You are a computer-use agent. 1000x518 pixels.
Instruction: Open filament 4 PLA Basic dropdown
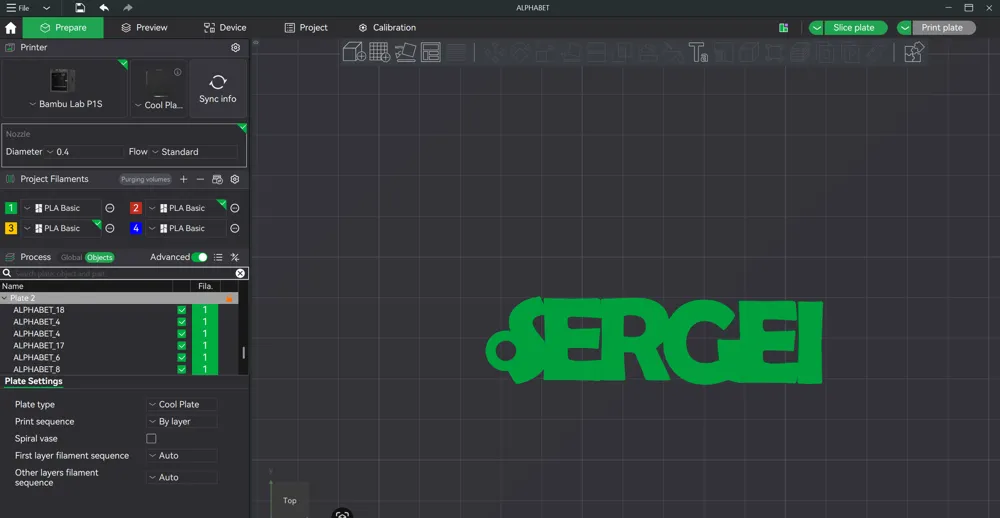tap(186, 228)
